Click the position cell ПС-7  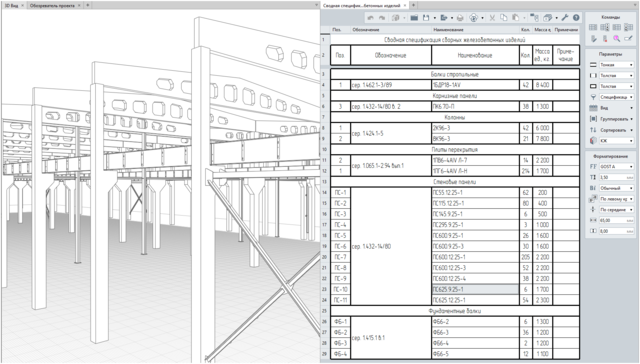tap(340, 257)
